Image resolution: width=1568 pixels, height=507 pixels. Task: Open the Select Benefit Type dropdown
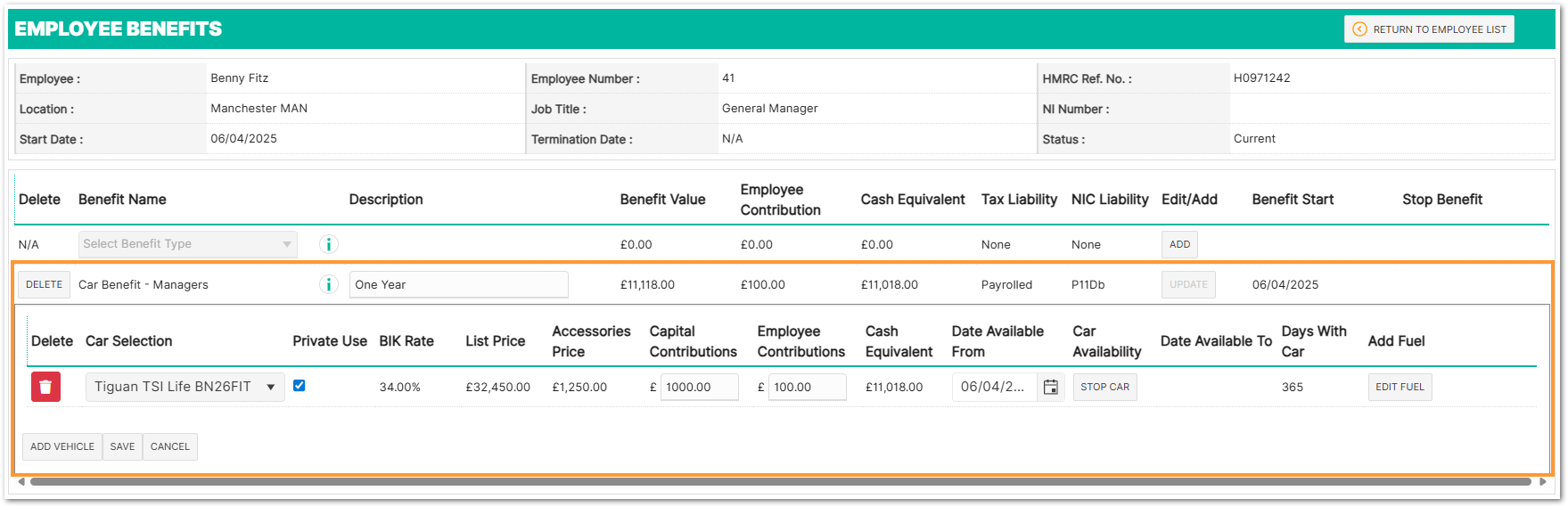point(187,244)
